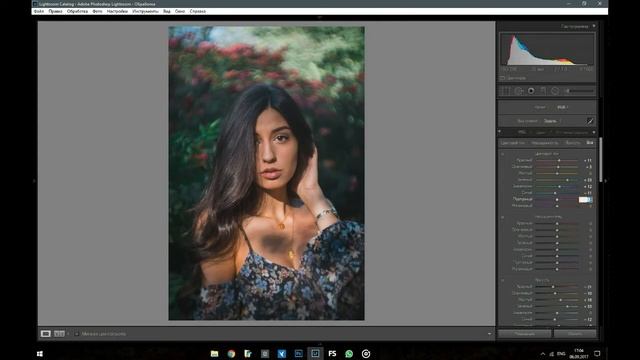Click the right panel vertical scrollbar
This screenshot has width=640, height=360.
point(600,160)
